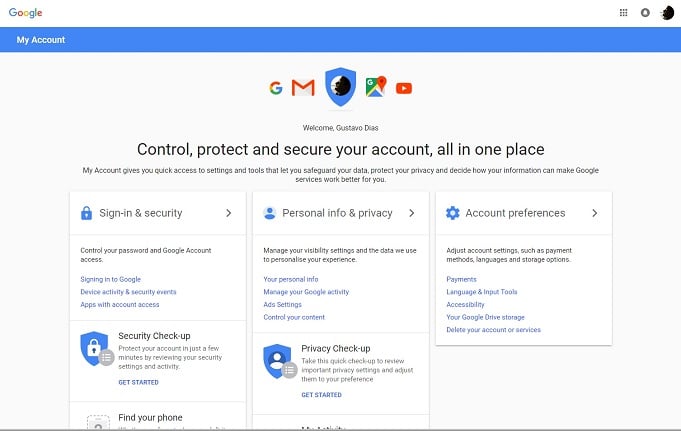Click the Privacy Check-up shield person icon
681x431 pixels.
click(x=277, y=361)
